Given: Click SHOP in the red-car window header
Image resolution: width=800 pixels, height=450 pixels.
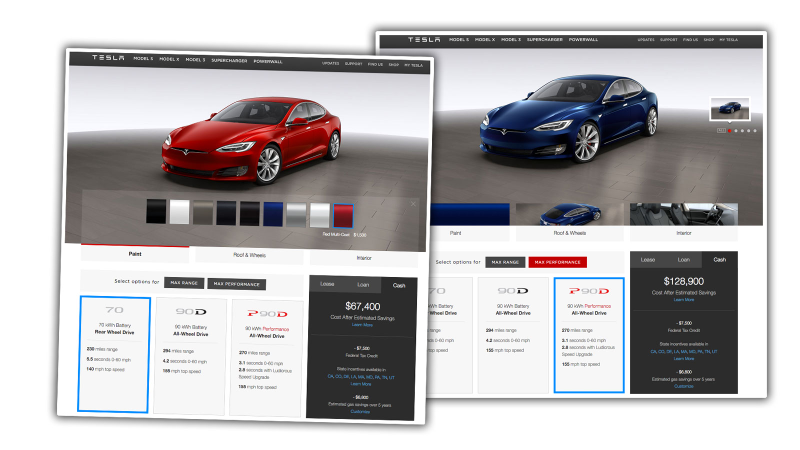Looking at the screenshot, I should pos(393,65).
